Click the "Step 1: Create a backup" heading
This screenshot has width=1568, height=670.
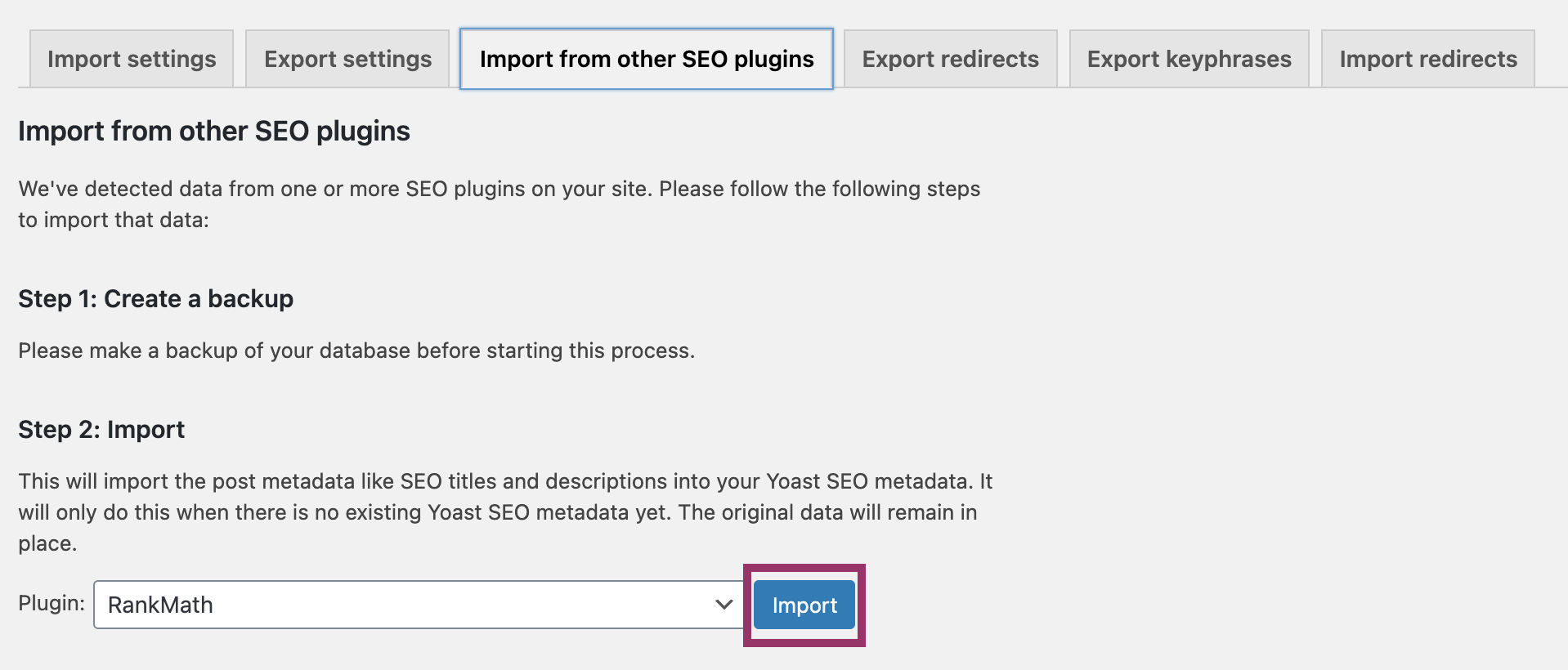click(x=155, y=299)
